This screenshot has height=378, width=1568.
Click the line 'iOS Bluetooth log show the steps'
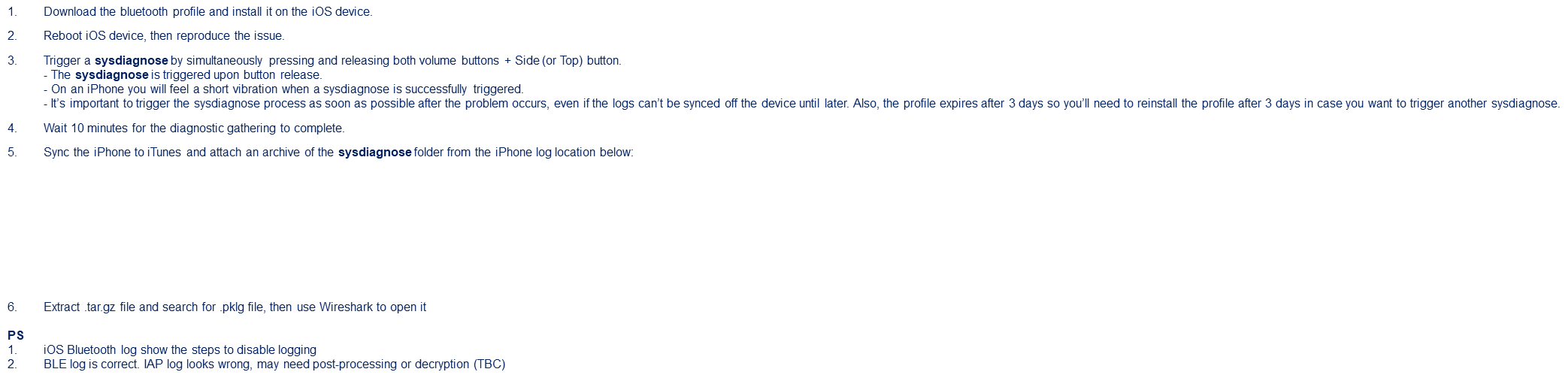[x=180, y=350]
